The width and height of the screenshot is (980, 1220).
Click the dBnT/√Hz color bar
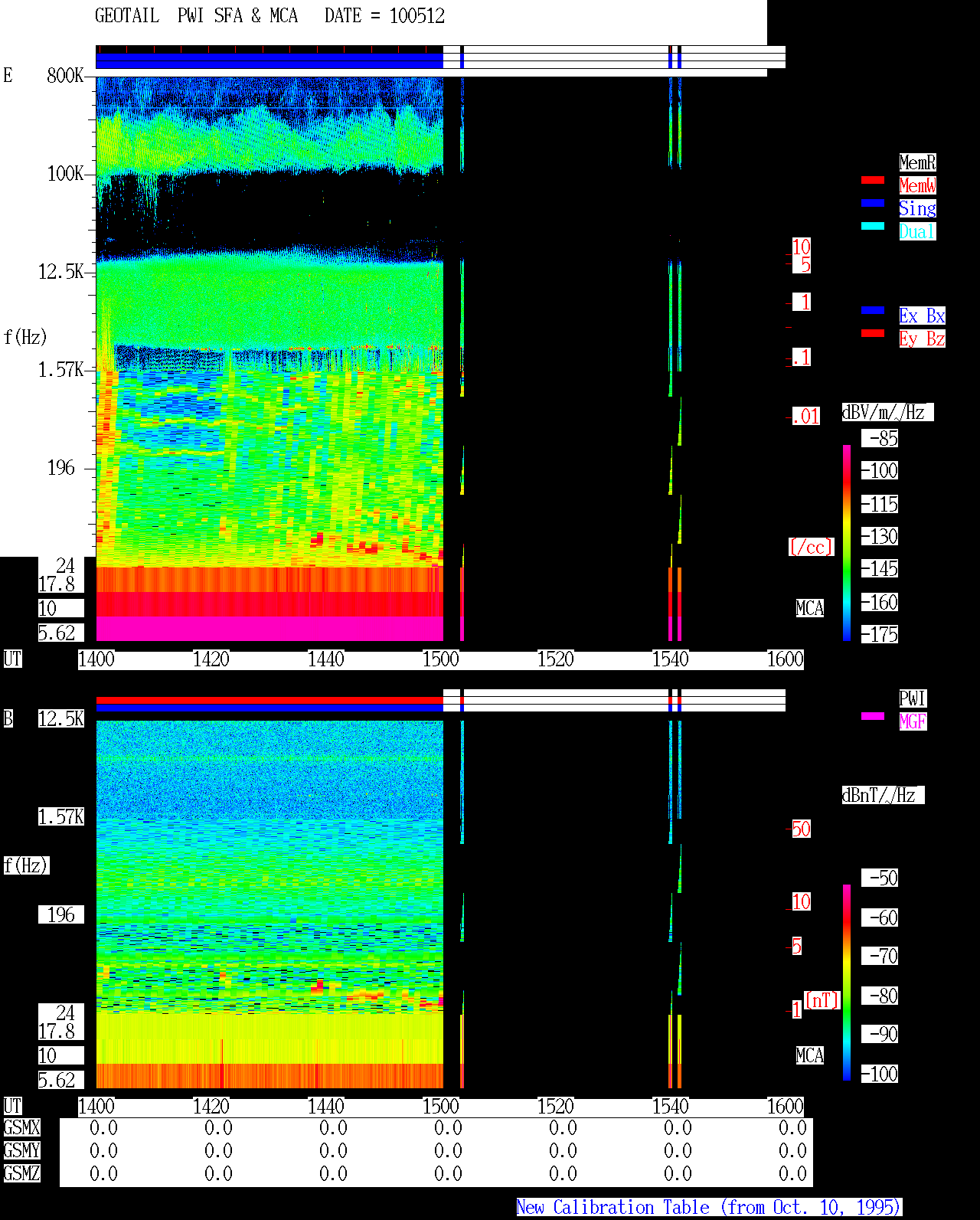pyautogui.click(x=847, y=983)
